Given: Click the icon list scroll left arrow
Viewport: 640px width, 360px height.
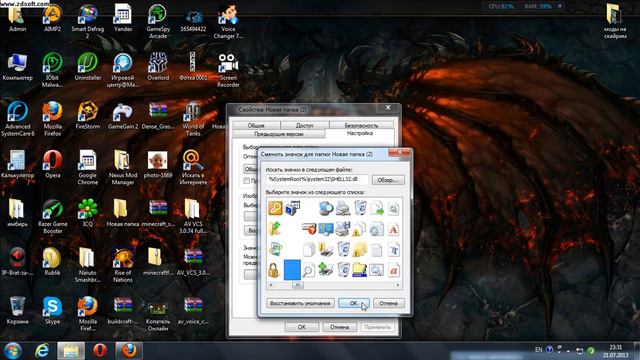Looking at the screenshot, I should tap(270, 285).
